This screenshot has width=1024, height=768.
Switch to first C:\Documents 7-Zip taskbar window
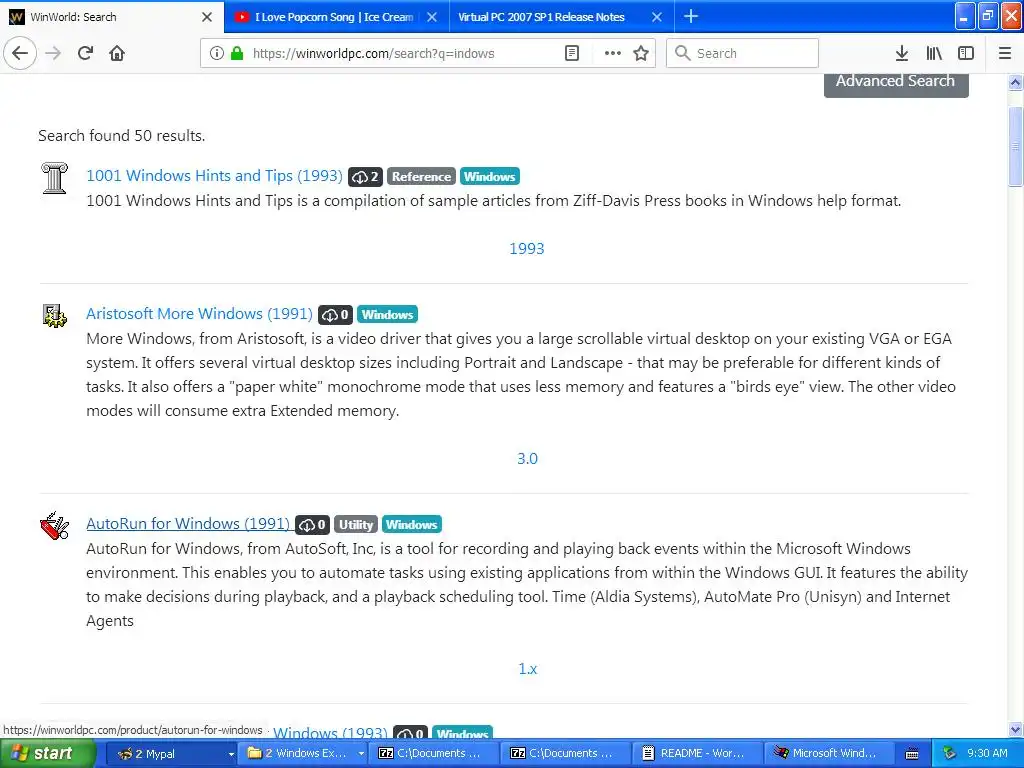click(x=434, y=753)
